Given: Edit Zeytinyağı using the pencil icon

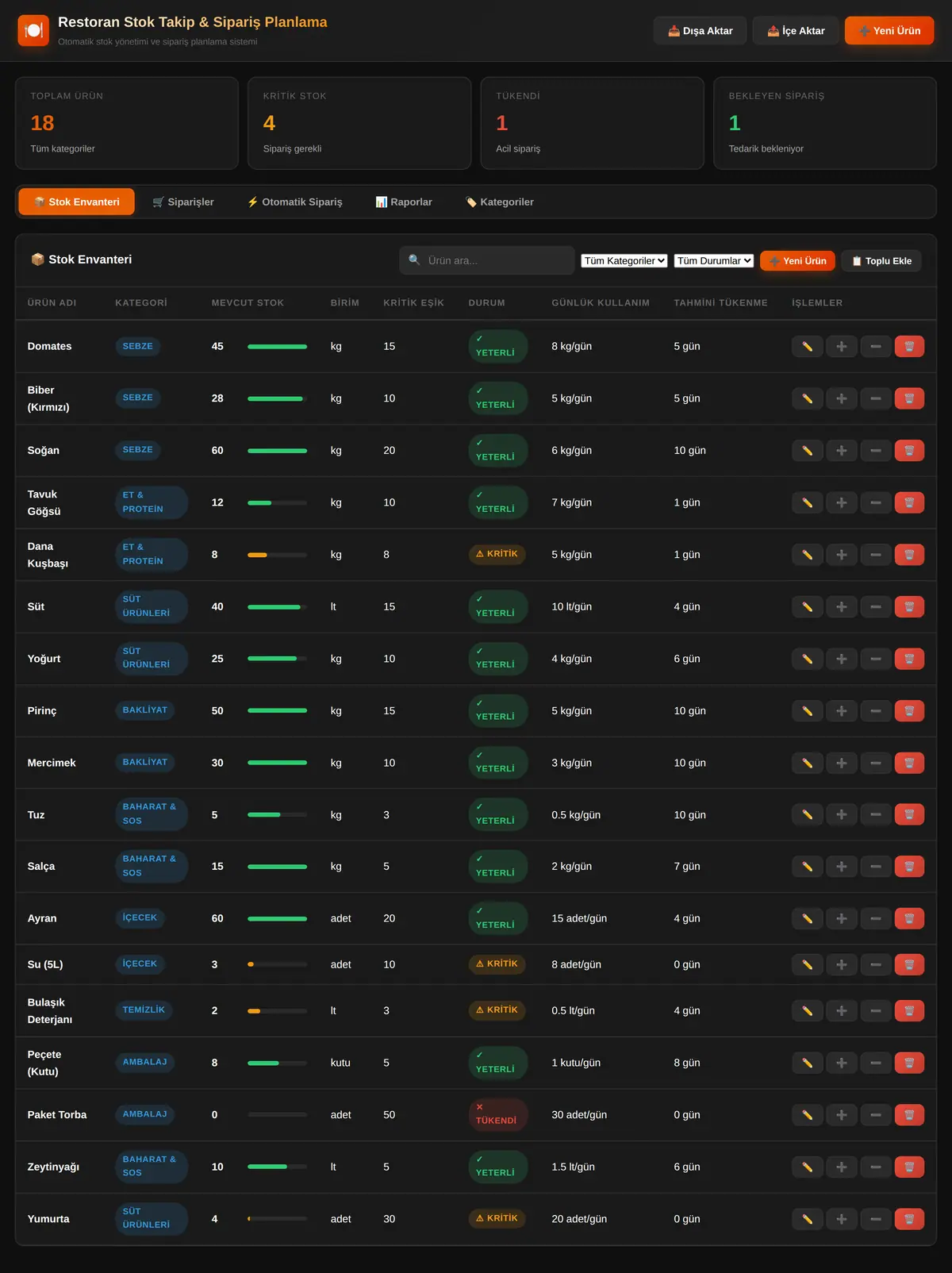Looking at the screenshot, I should (807, 1167).
